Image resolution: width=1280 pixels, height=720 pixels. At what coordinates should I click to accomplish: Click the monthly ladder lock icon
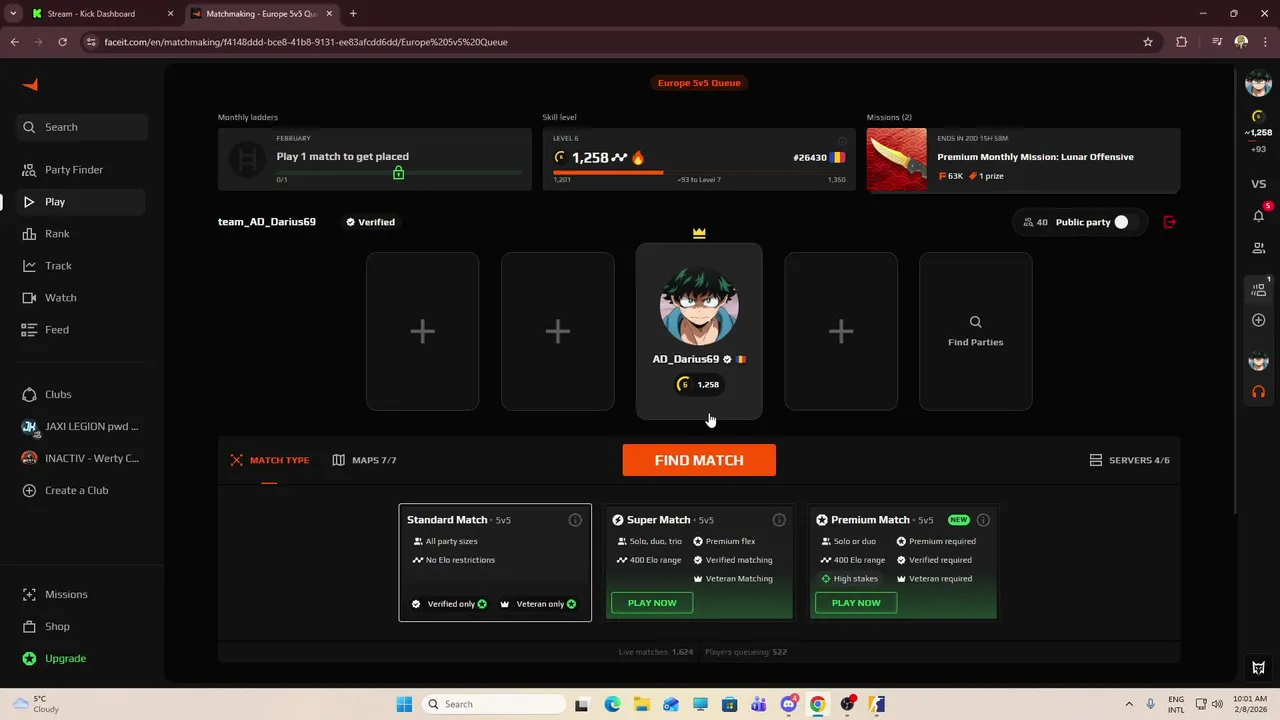(x=398, y=173)
